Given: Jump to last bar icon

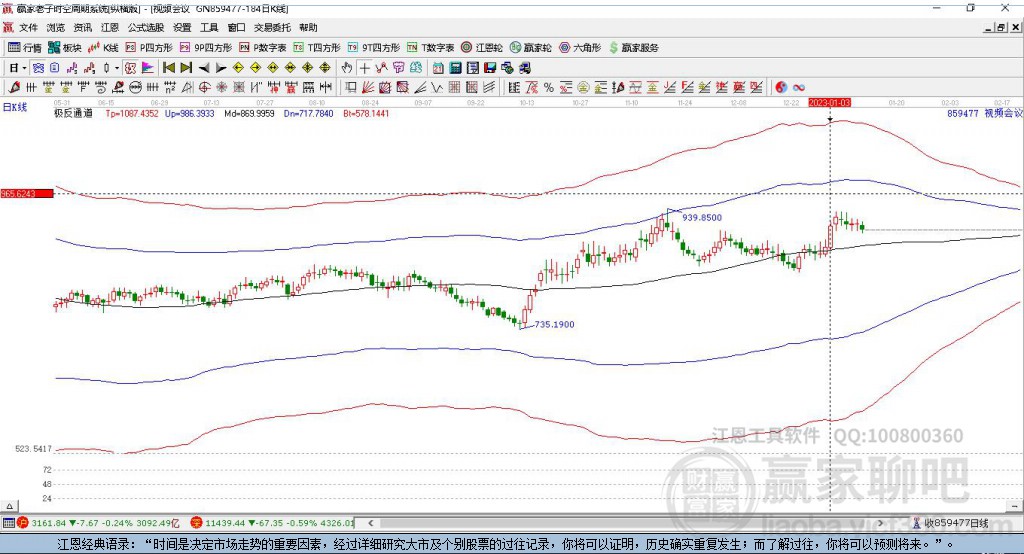Looking at the screenshot, I should coord(186,68).
